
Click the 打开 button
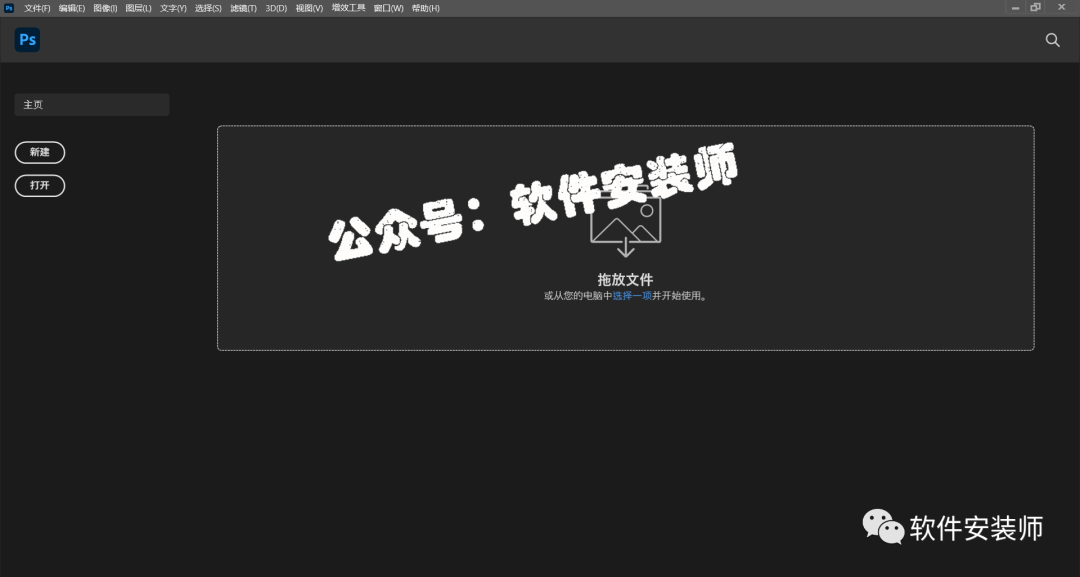40,185
